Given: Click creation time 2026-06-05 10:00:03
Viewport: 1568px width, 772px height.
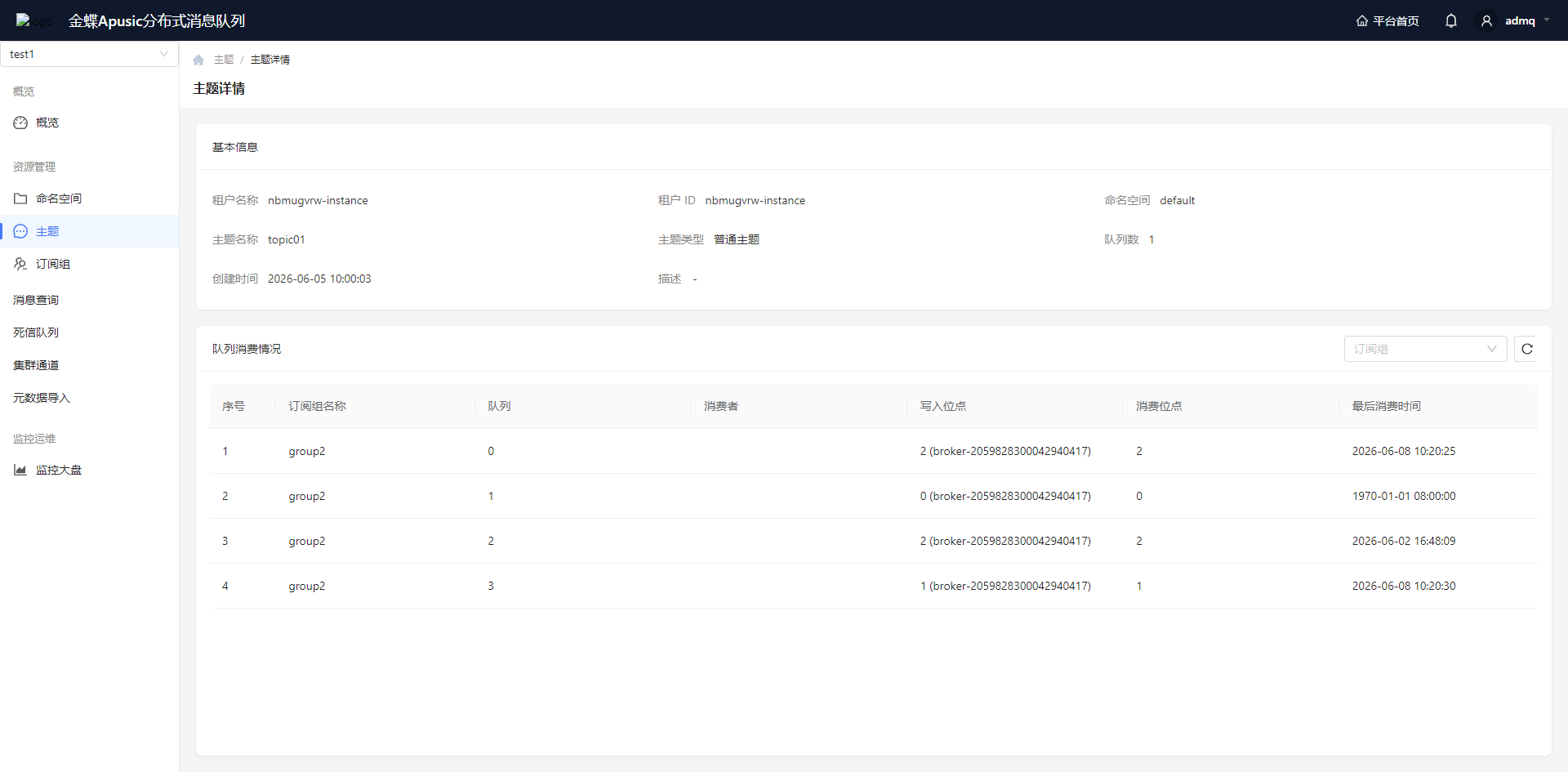Looking at the screenshot, I should pos(319,279).
